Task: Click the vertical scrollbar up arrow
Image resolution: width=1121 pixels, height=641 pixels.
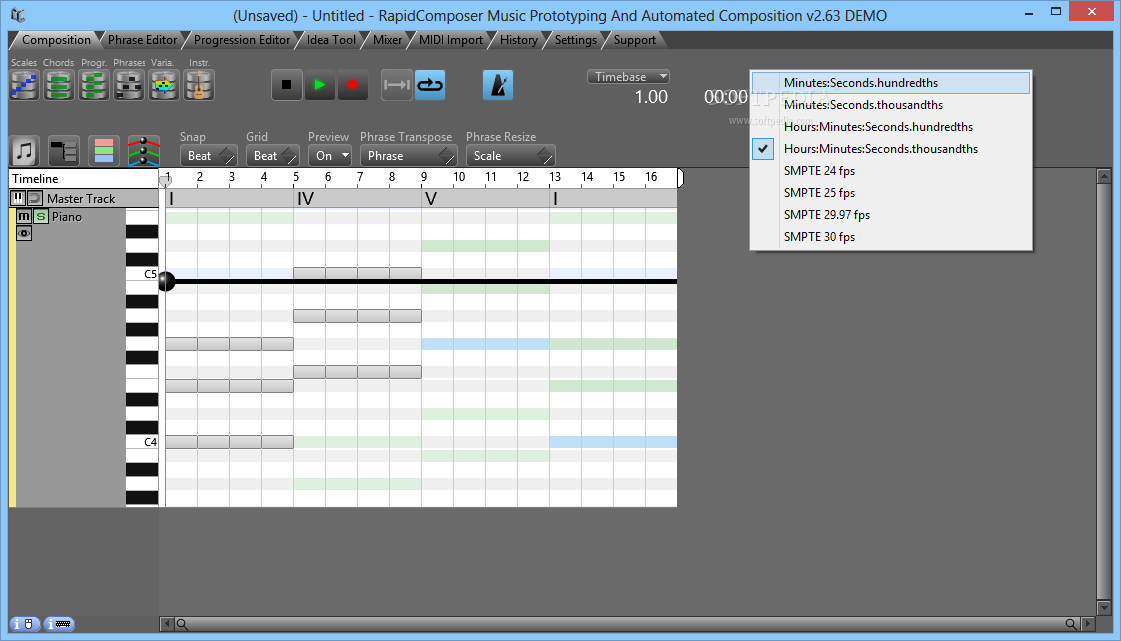Action: pyautogui.click(x=1104, y=176)
